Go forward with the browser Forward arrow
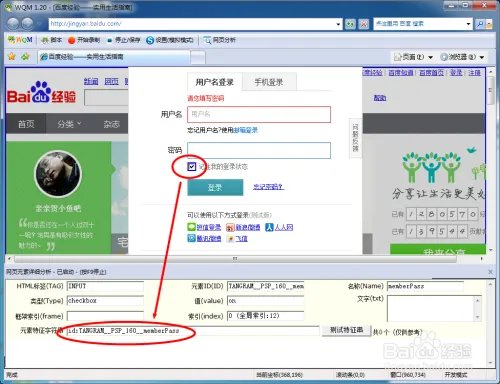 click(28, 24)
